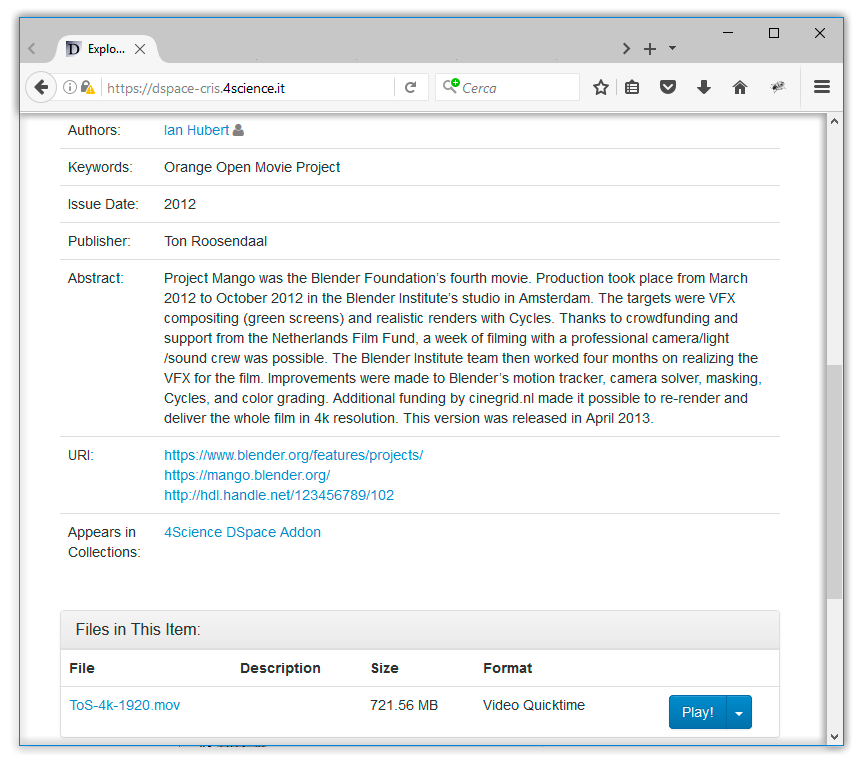Open a new tab with plus icon

pos(650,49)
